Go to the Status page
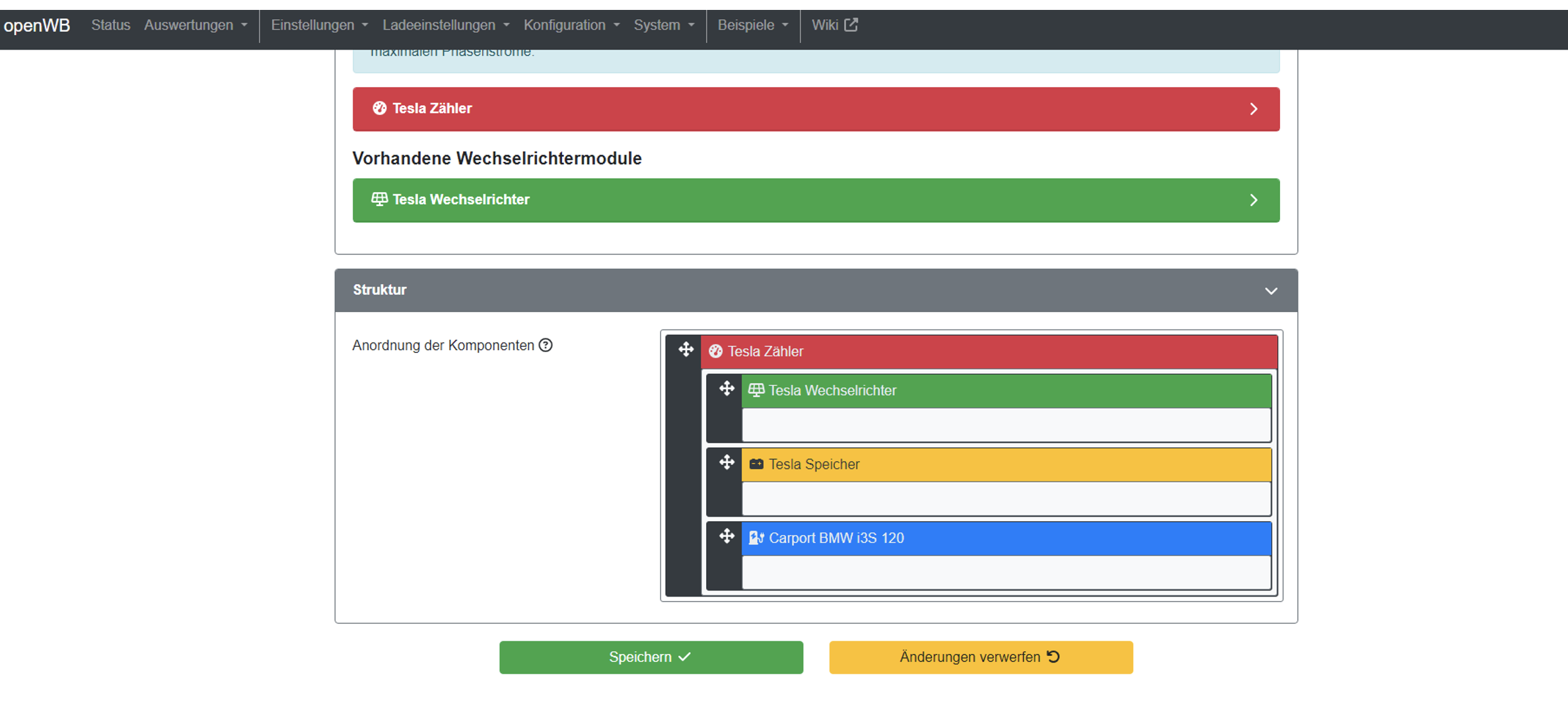Image resolution: width=1568 pixels, height=724 pixels. point(110,25)
